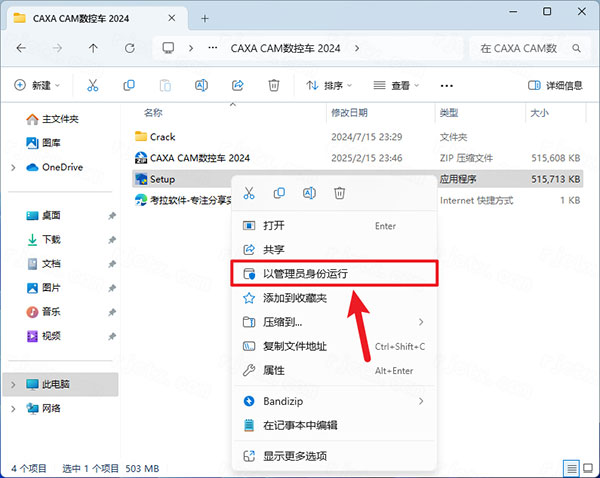Click the chevron after CAXA CAM数控车 2024 in the address bar
The width and height of the screenshot is (600, 478).
(357, 48)
